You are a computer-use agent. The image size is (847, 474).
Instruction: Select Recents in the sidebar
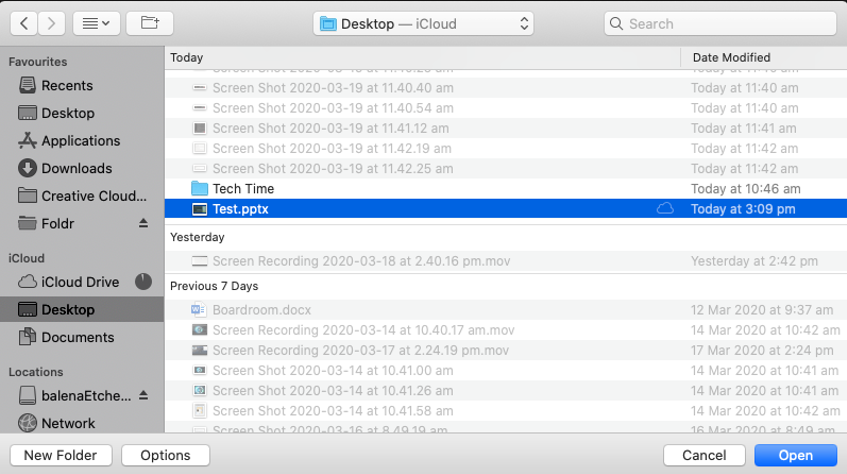67,86
